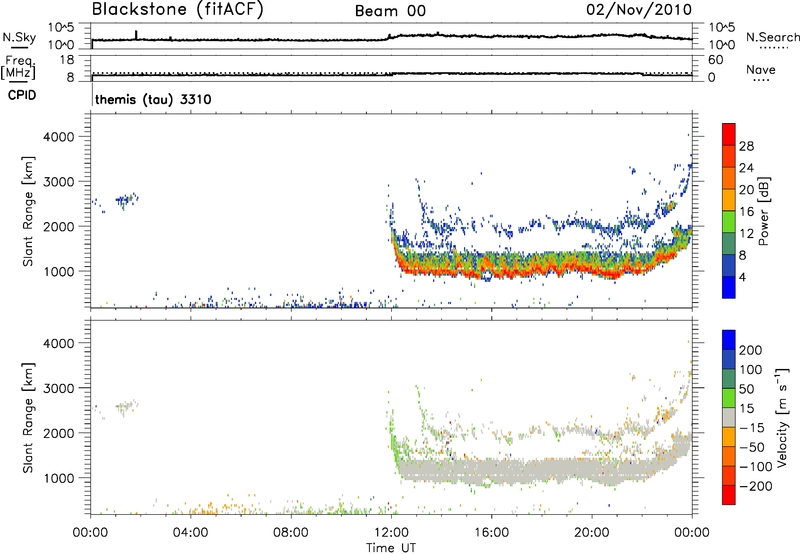The height and width of the screenshot is (554, 800).
Task: Click the noise spike in the N.Sky trace
Action: point(136,35)
